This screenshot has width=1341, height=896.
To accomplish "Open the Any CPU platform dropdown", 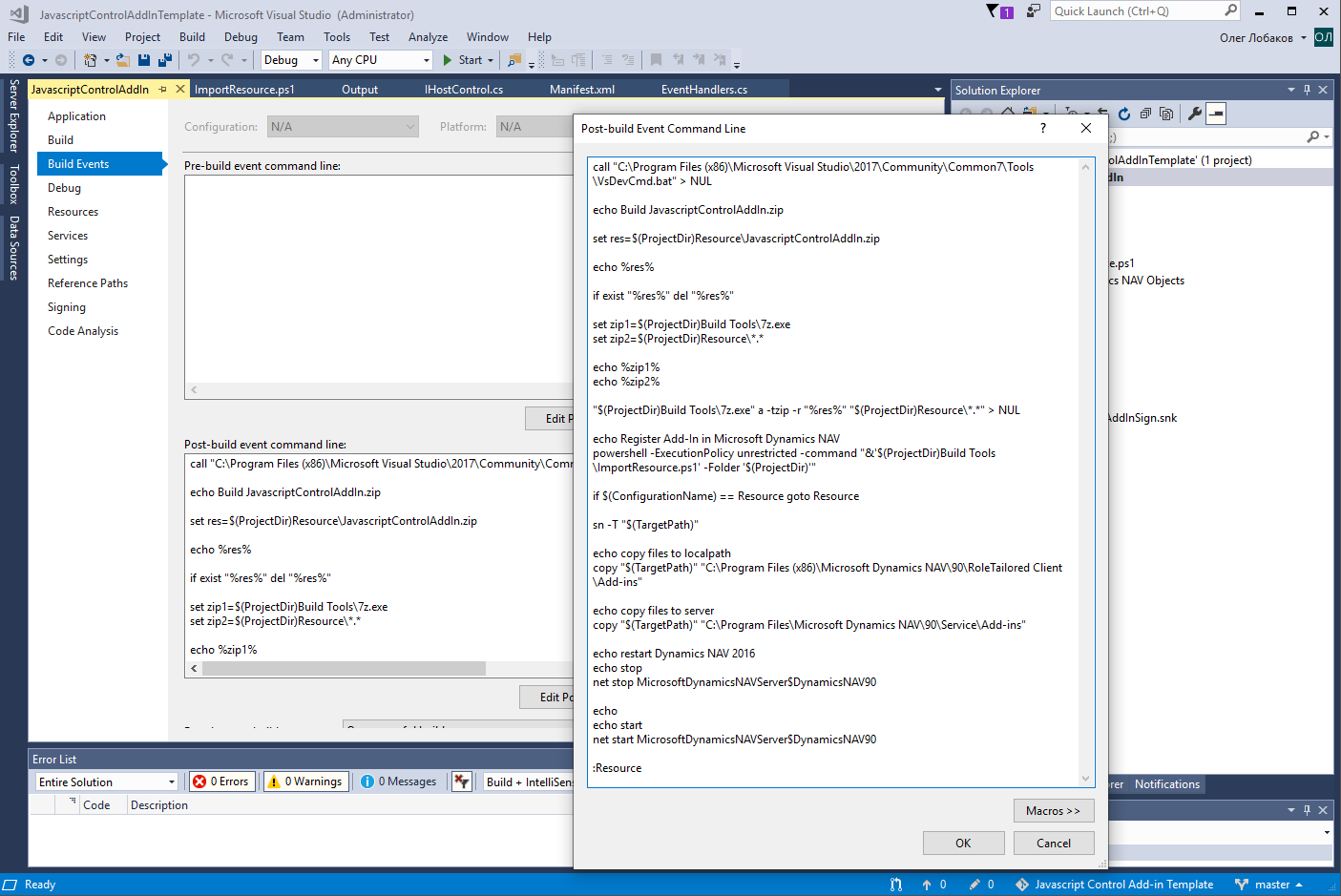I will [x=381, y=60].
